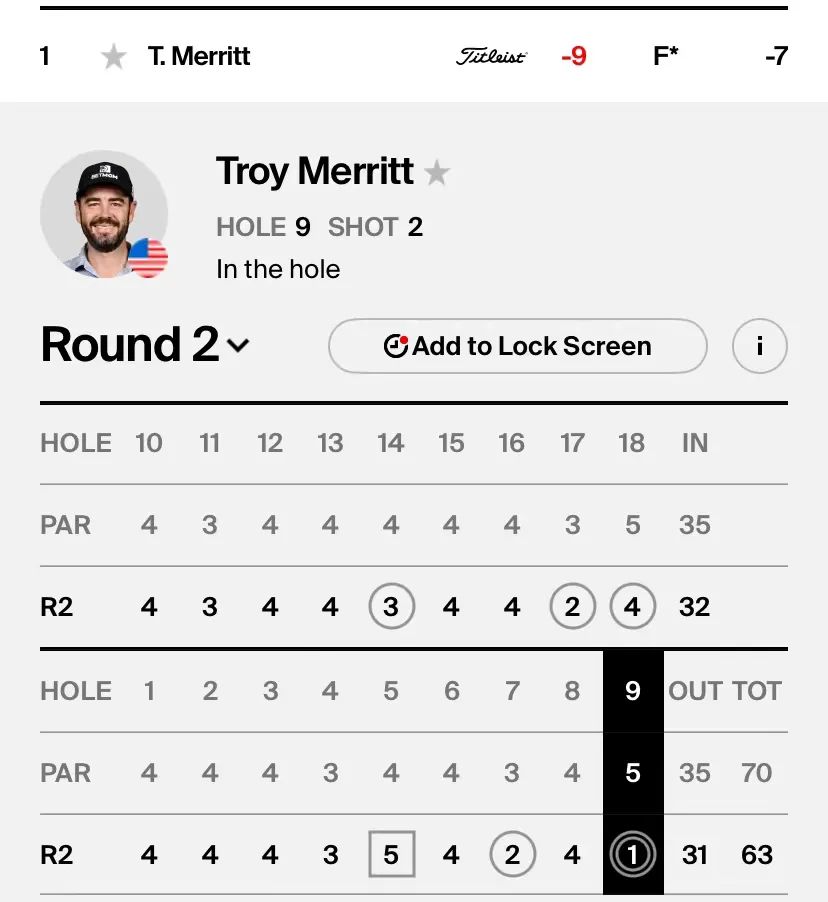This screenshot has height=902, width=828.
Task: Tap the red -9 total score
Action: [x=573, y=57]
